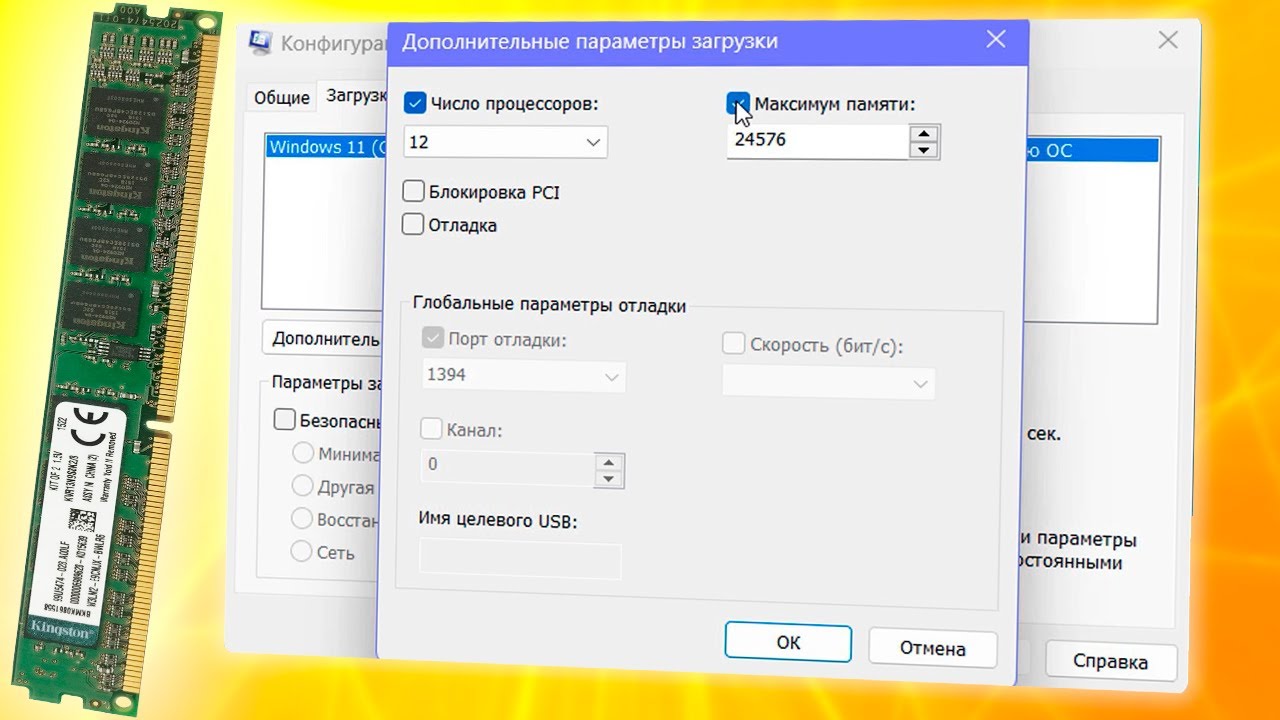Click the Имя целевого USB field
Image resolution: width=1280 pixels, height=720 pixels.
tap(521, 560)
